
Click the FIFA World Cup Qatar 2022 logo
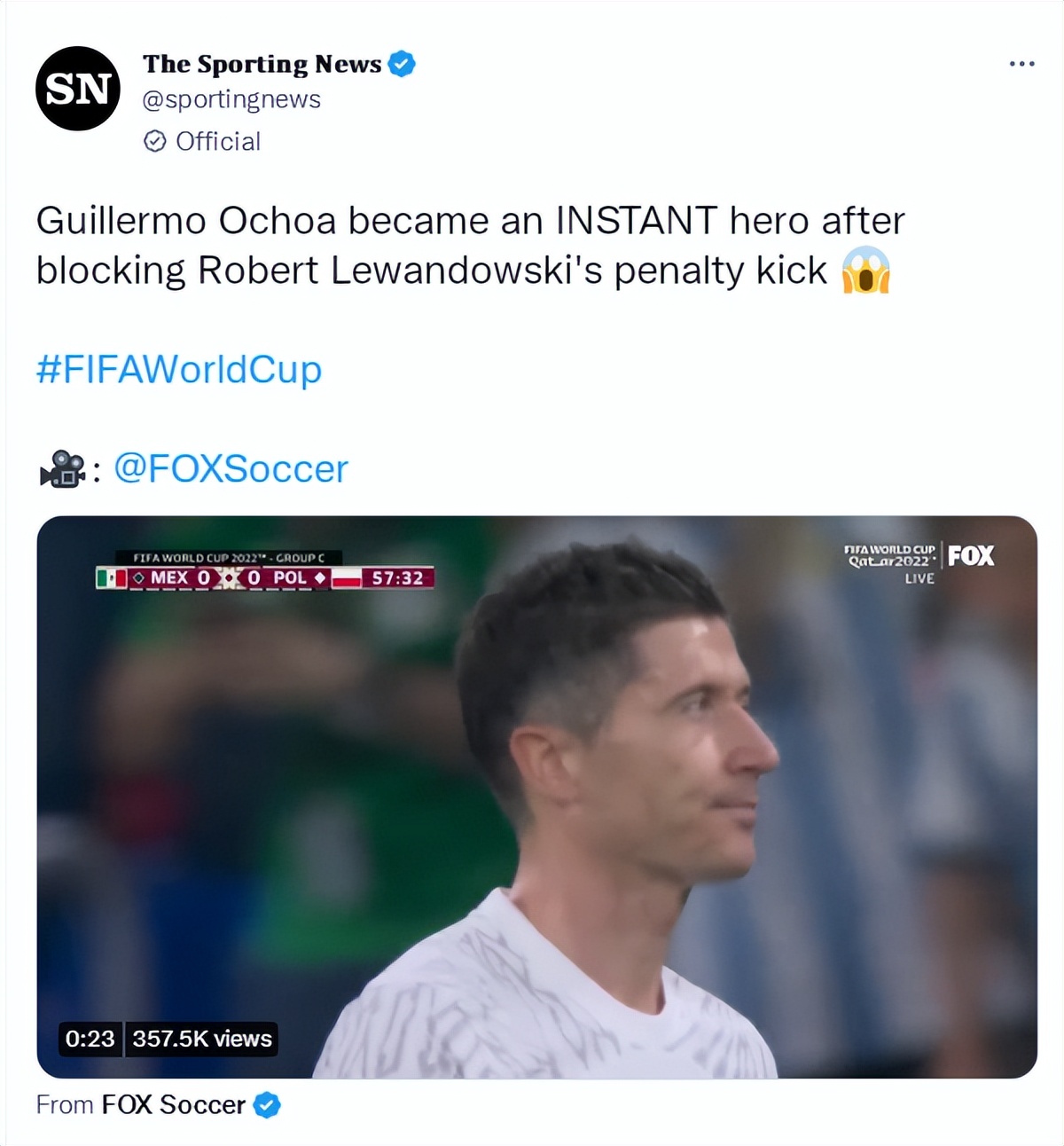coord(891,556)
